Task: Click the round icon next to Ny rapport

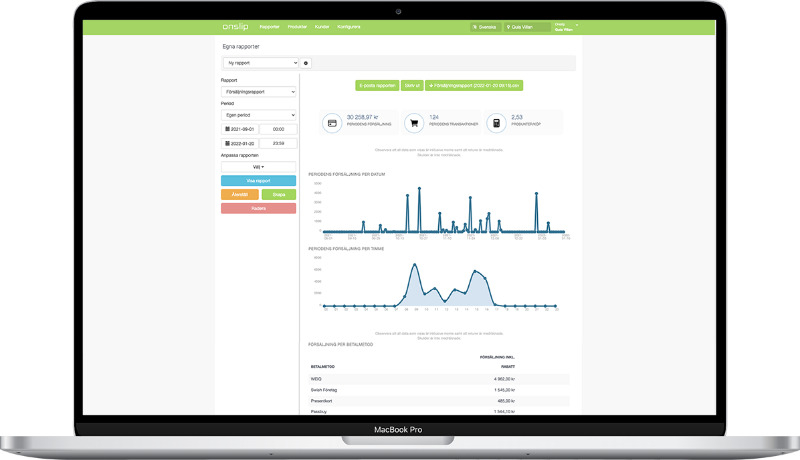Action: click(x=306, y=63)
